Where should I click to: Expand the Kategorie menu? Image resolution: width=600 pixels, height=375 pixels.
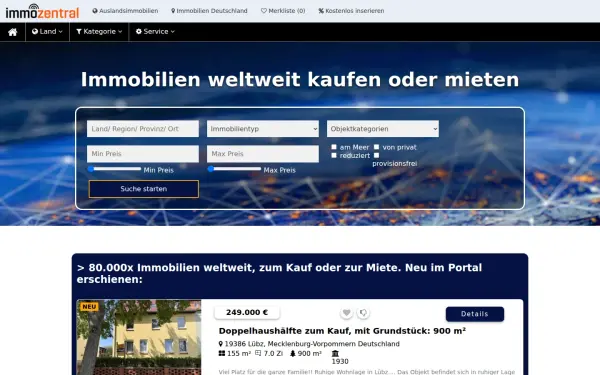[99, 32]
